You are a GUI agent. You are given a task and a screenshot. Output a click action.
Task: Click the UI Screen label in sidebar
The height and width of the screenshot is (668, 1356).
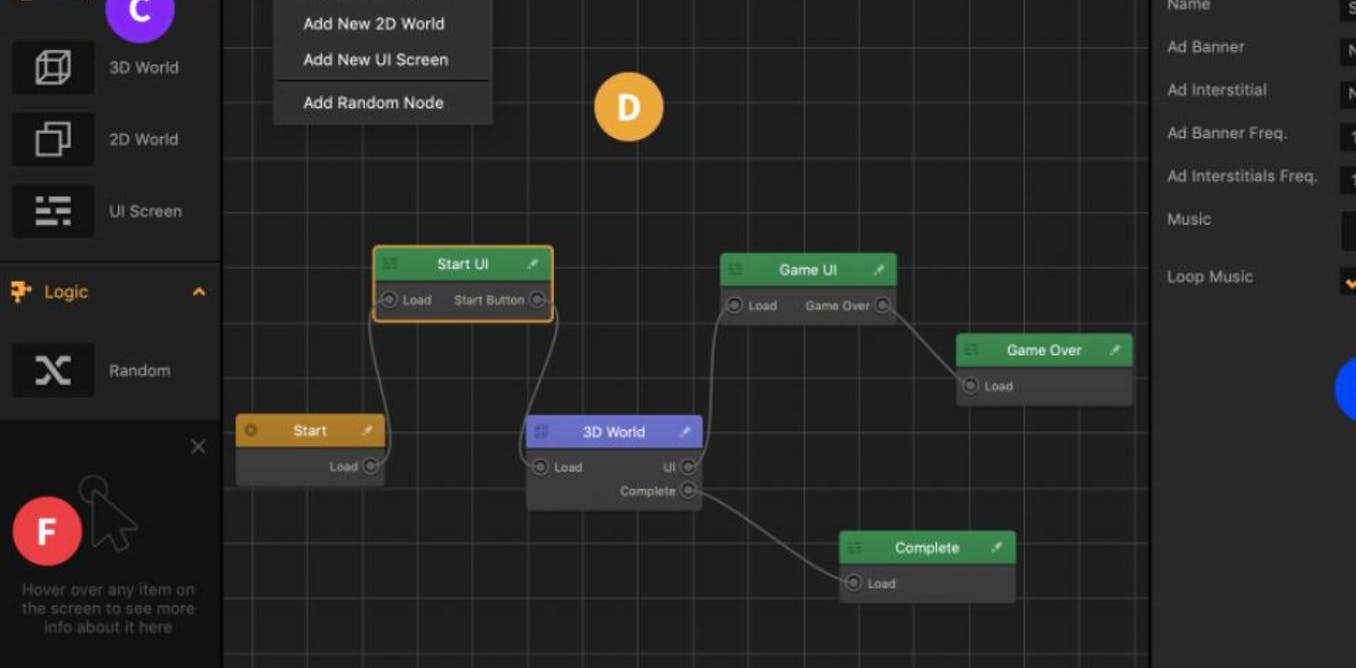click(x=145, y=211)
